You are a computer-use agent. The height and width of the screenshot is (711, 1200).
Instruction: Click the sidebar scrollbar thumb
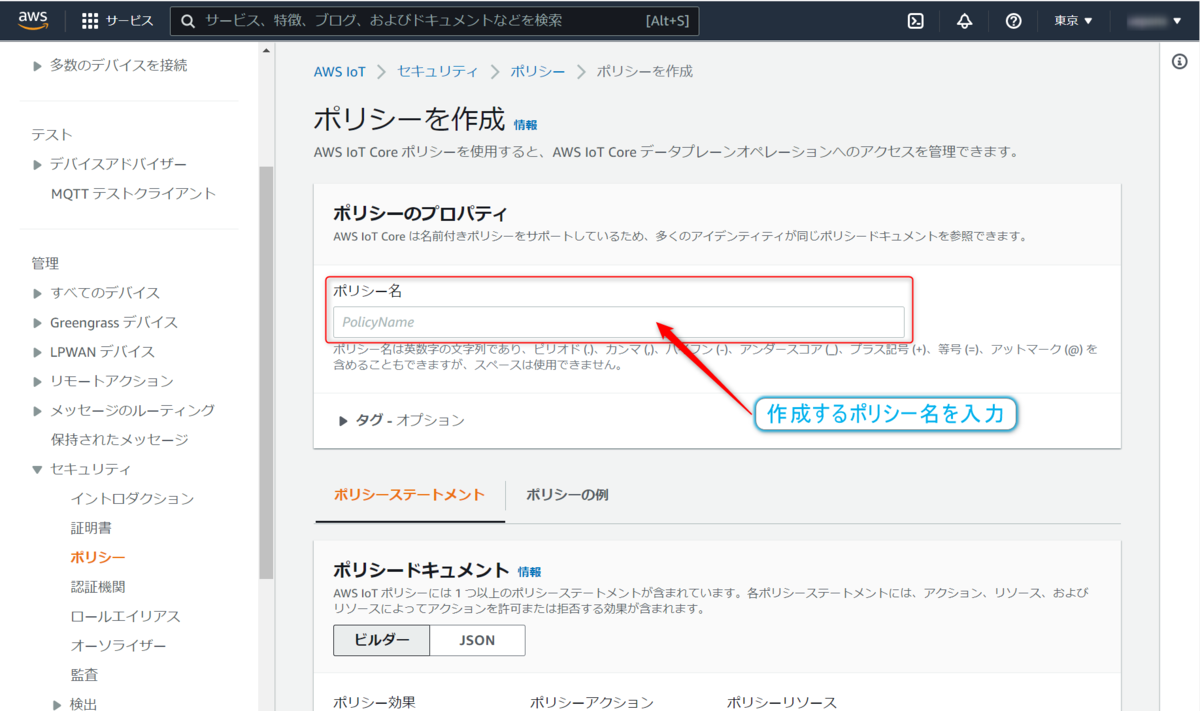click(x=266, y=372)
